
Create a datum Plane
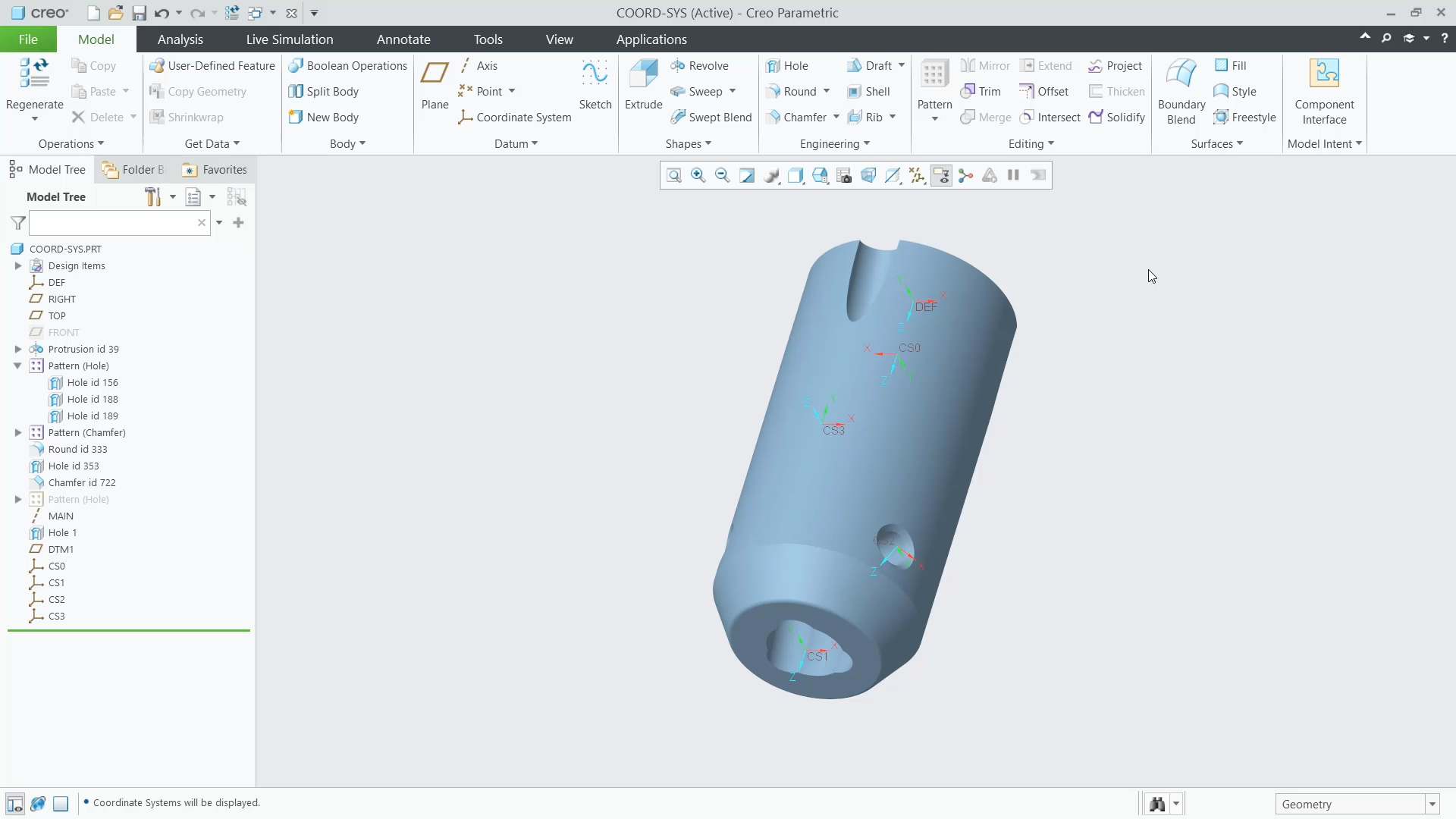pyautogui.click(x=435, y=84)
